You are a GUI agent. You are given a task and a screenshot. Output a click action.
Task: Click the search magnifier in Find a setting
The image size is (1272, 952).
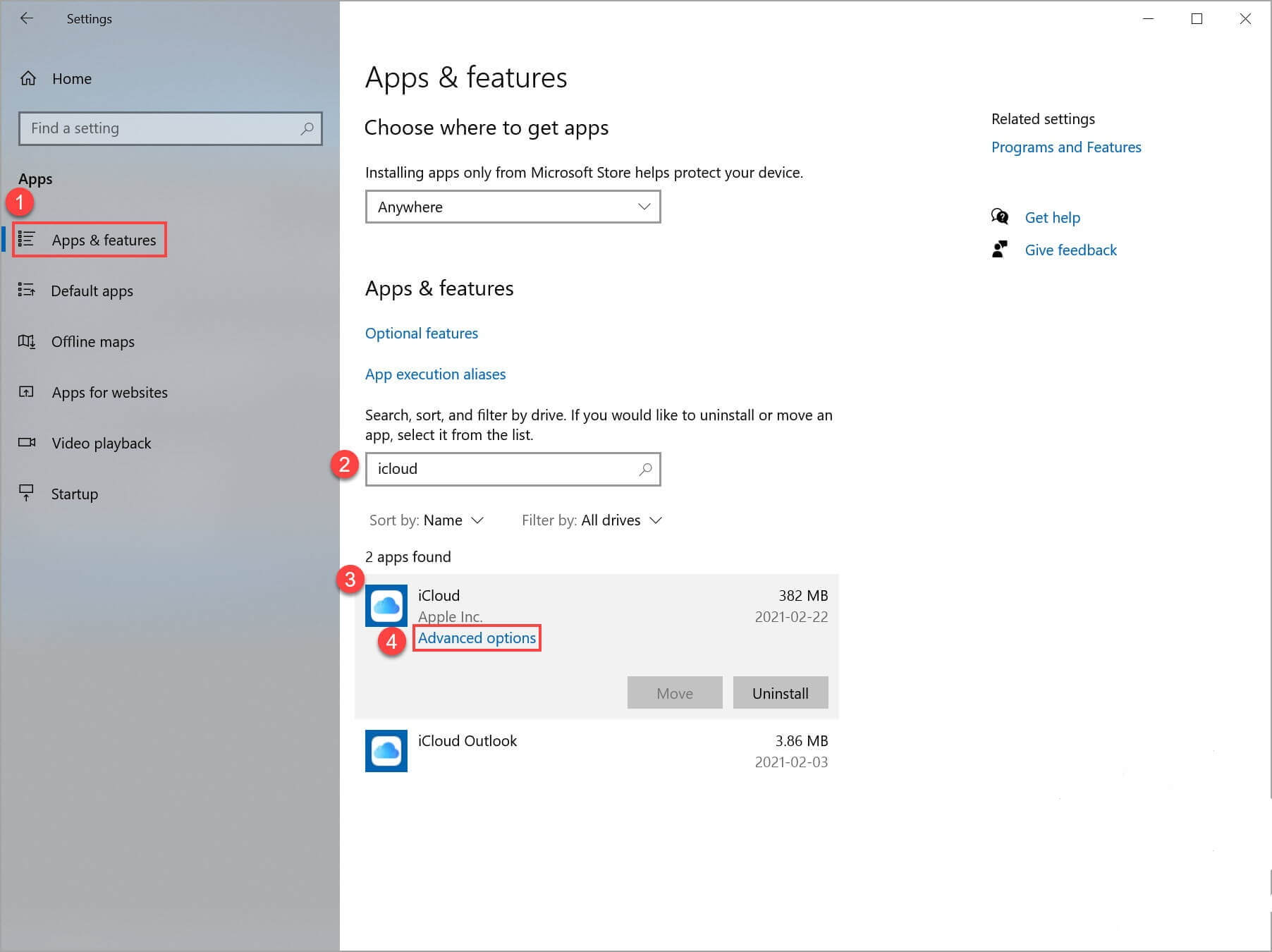tap(307, 128)
